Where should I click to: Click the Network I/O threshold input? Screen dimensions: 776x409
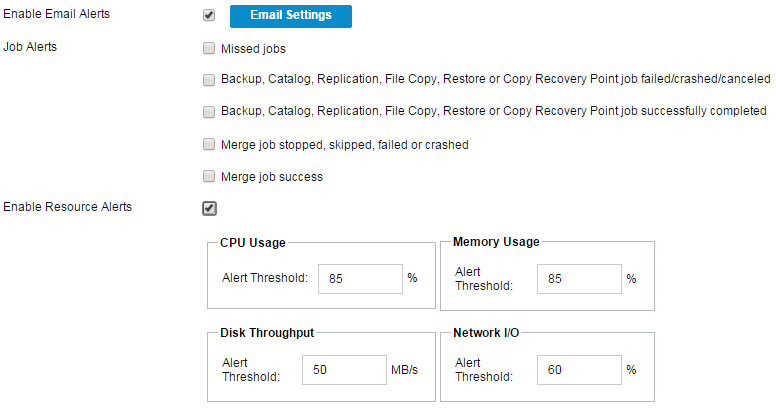tap(578, 370)
